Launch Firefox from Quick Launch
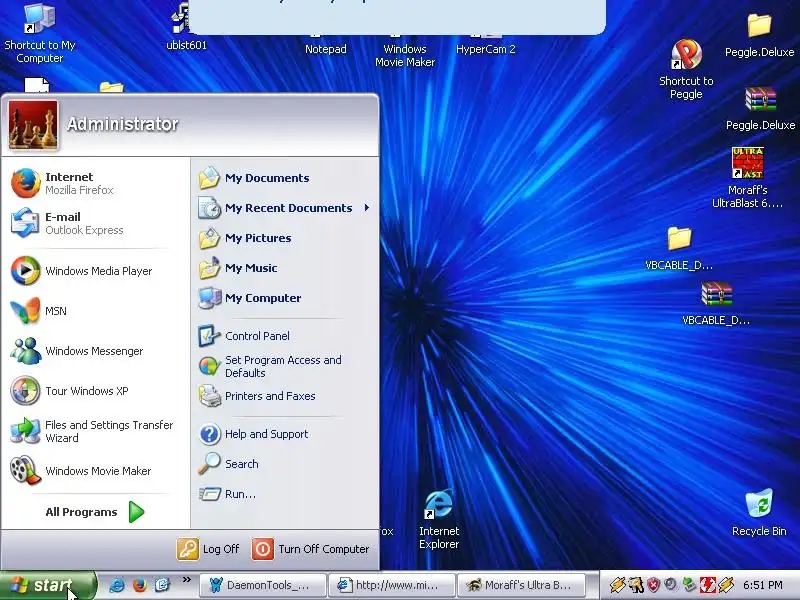 point(139,585)
